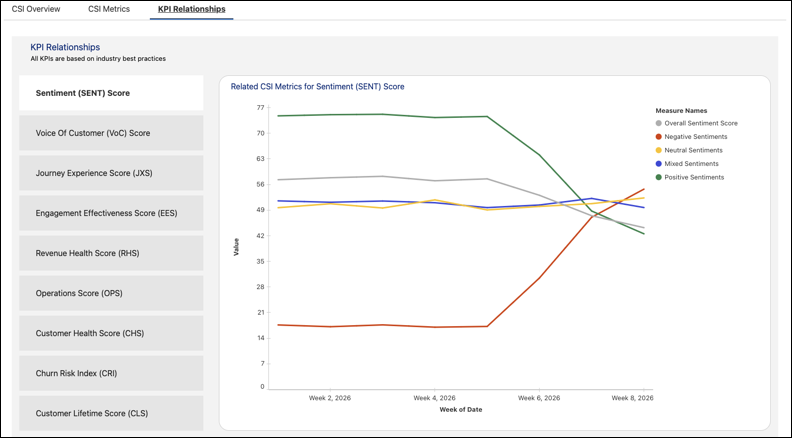The height and width of the screenshot is (438, 792).
Task: Open Churn Risk Index (CRI)
Action: pos(111,373)
